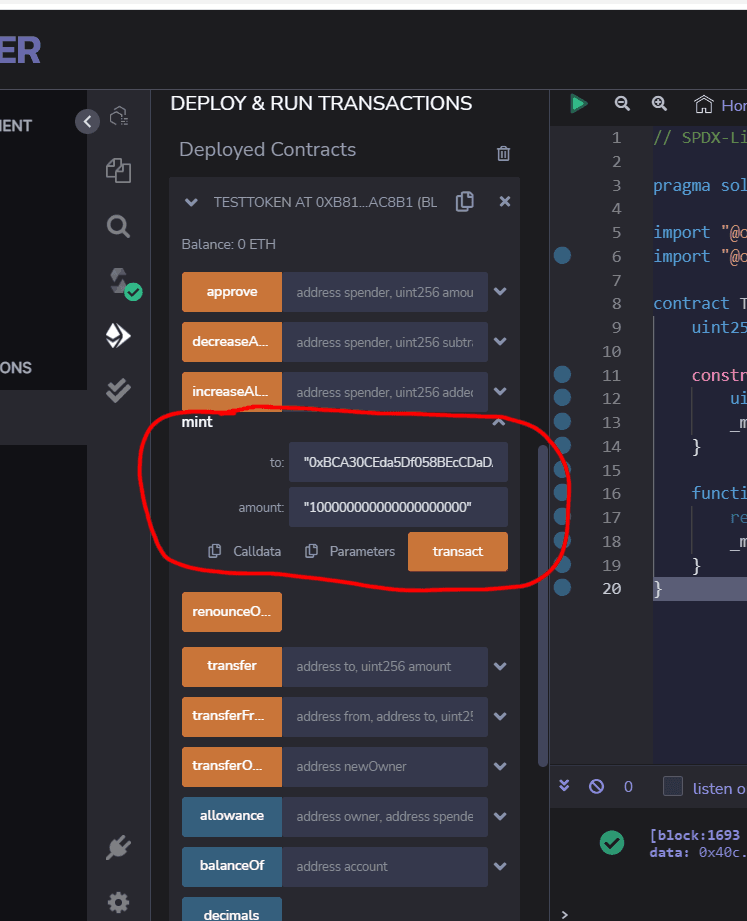Click the 'Balance: 0 ETH' text
Viewport: 747px width, 921px height.
(x=228, y=244)
